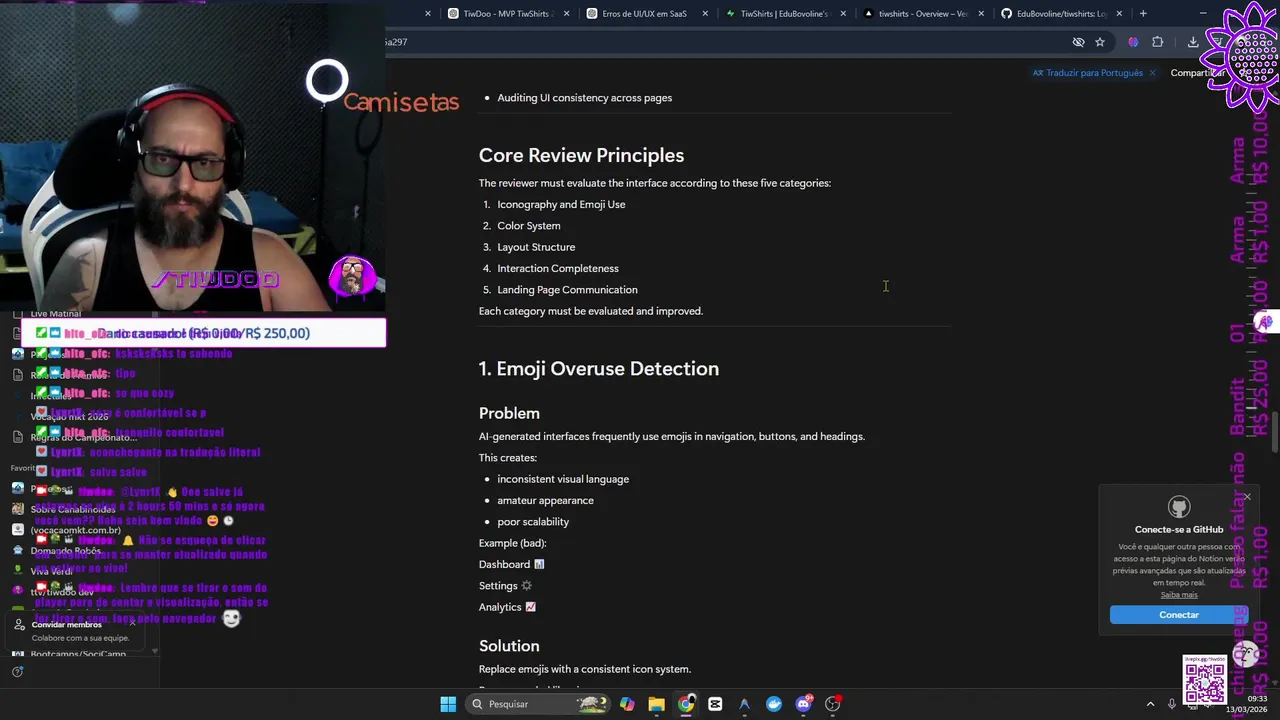Click the Problem heading
The height and width of the screenshot is (720, 1280).
(x=509, y=413)
